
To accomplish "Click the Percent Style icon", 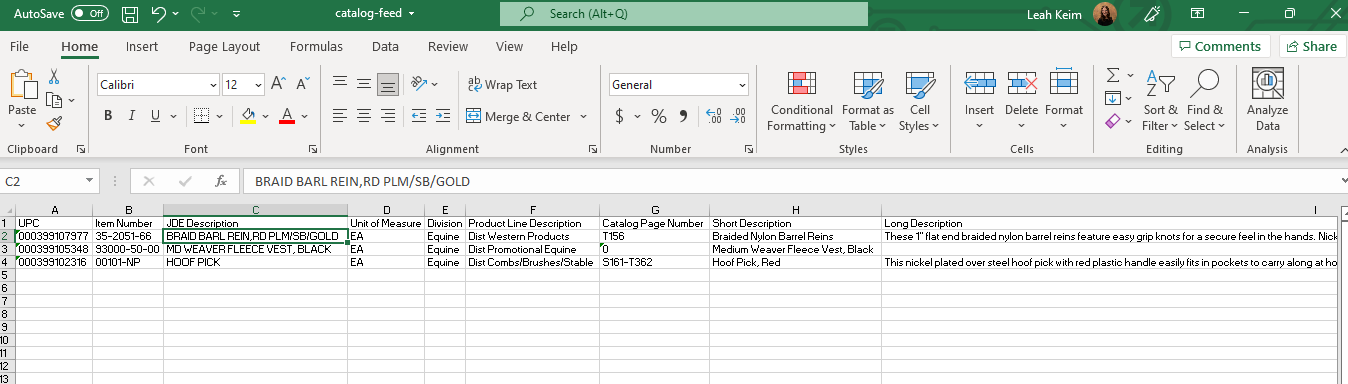I will click(x=659, y=117).
